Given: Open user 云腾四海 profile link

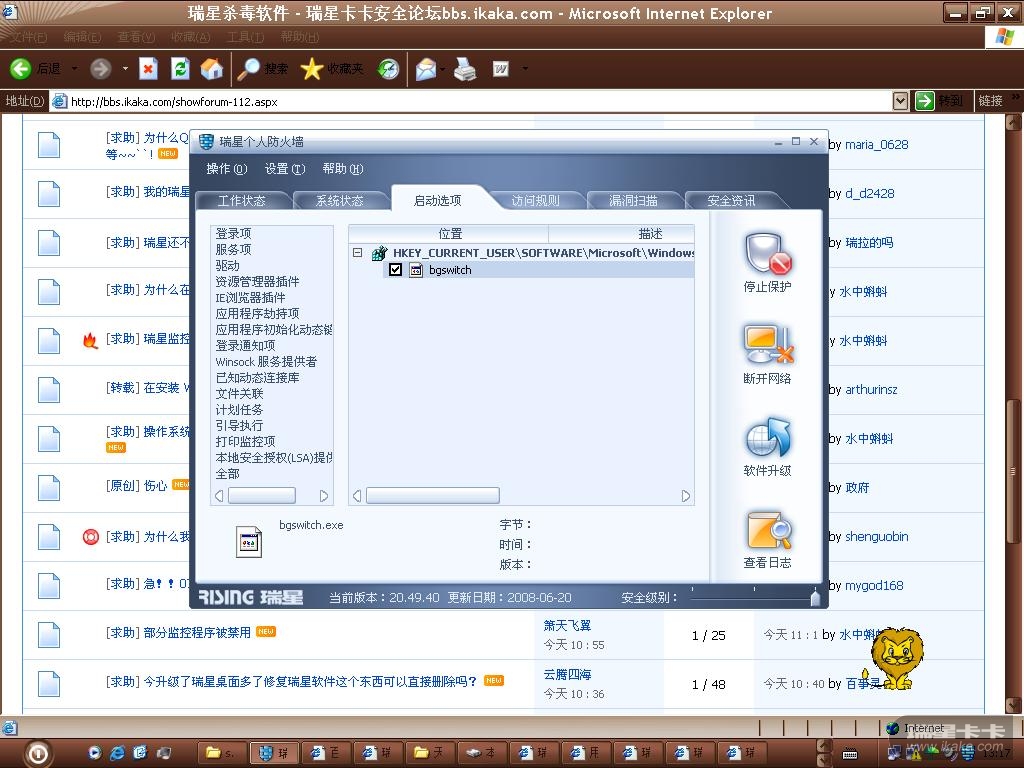Looking at the screenshot, I should tap(567, 674).
